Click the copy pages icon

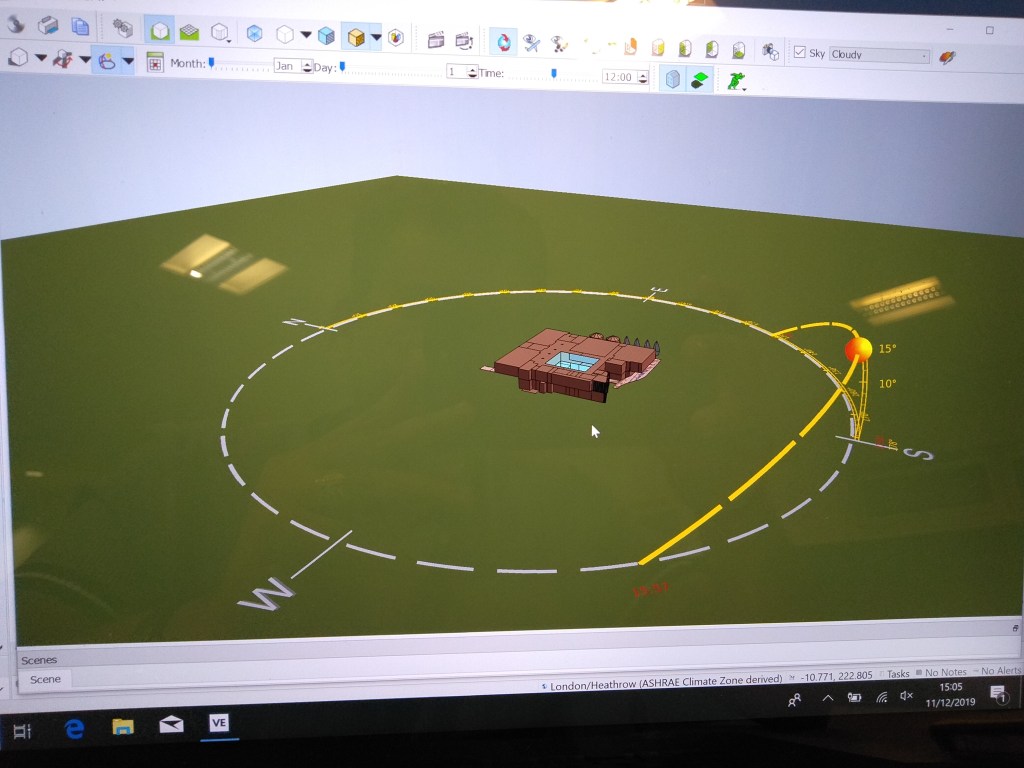click(80, 27)
